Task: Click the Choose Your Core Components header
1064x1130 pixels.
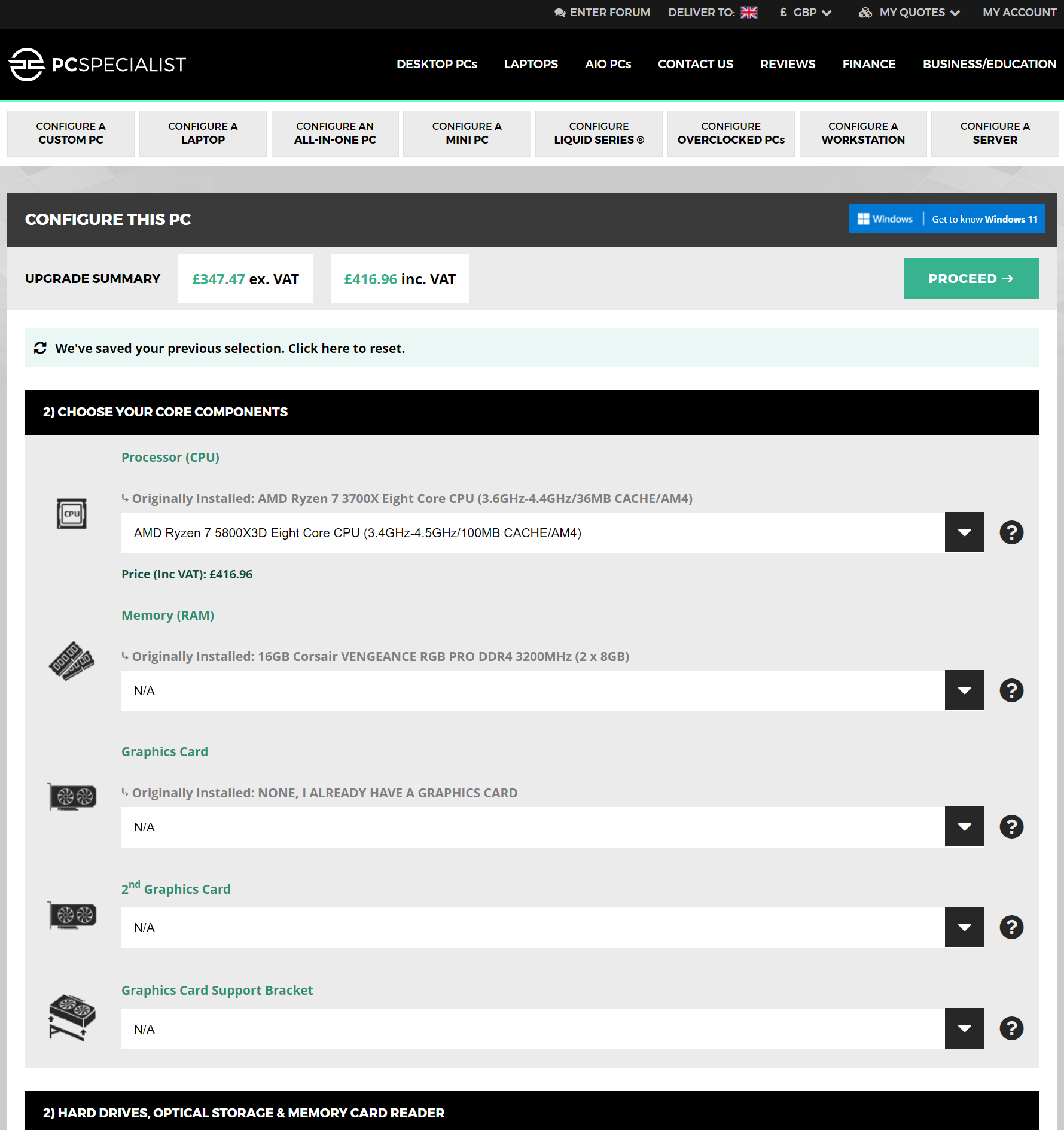Action: pyautogui.click(x=532, y=412)
